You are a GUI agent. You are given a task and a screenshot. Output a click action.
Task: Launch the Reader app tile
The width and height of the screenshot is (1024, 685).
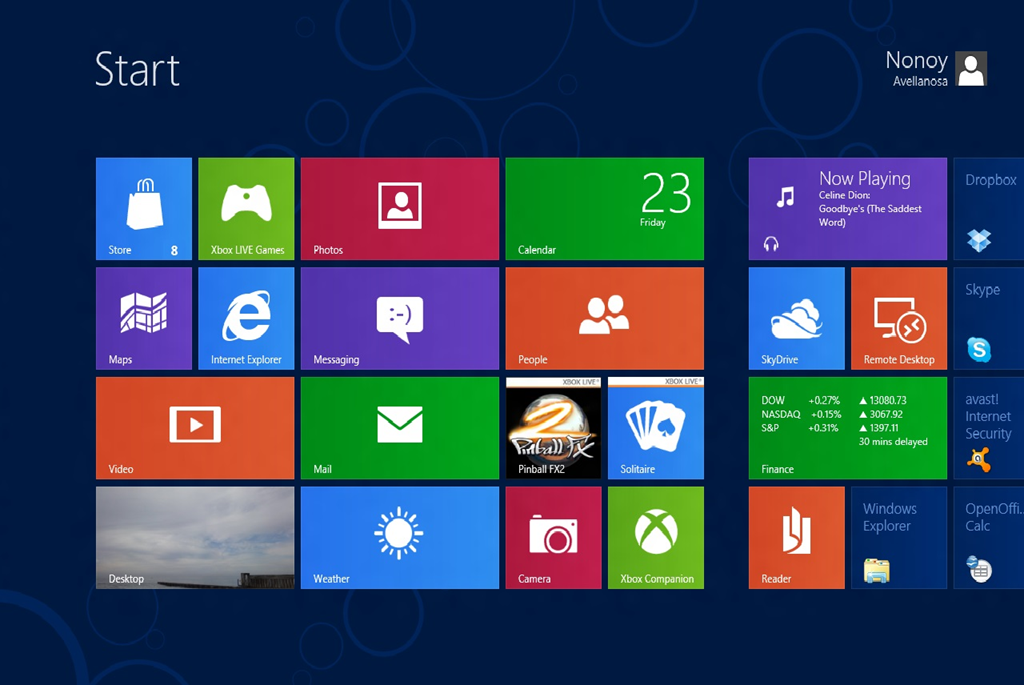(796, 537)
